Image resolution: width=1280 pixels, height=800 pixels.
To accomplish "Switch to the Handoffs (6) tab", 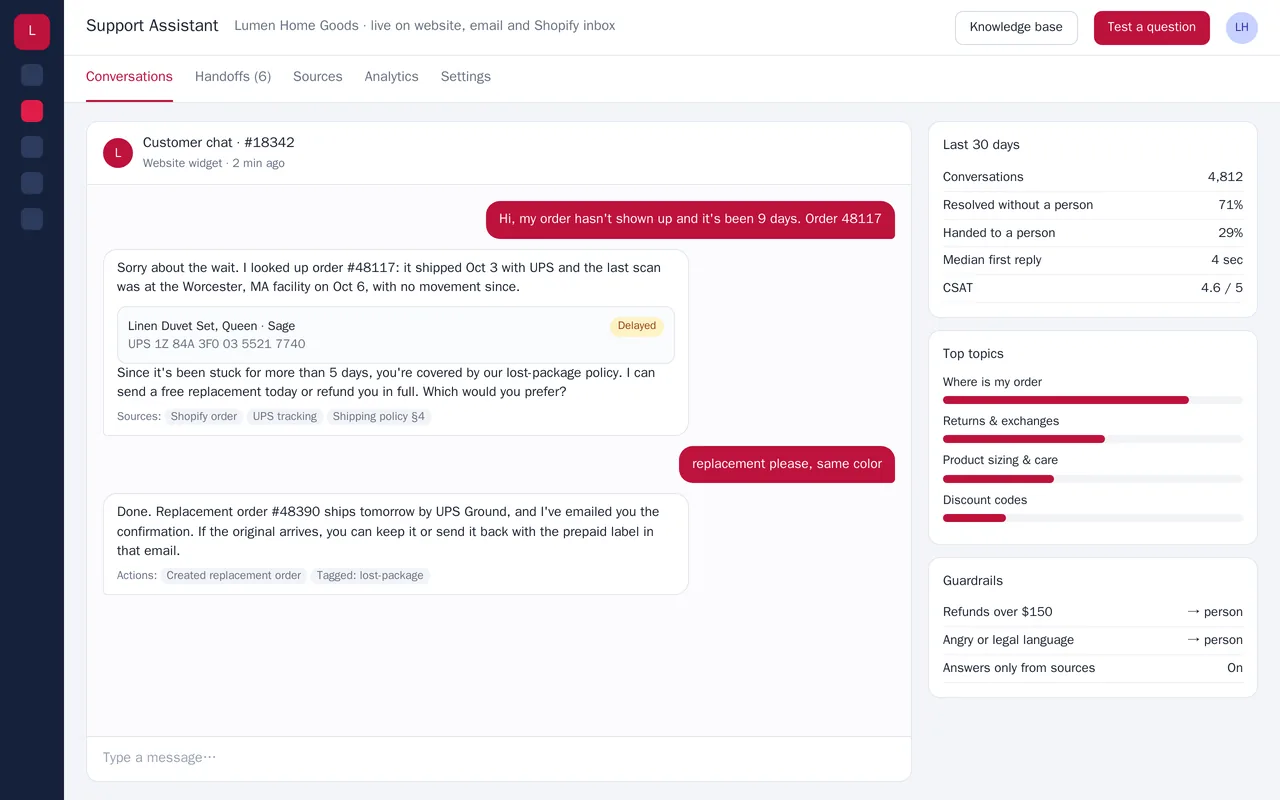I will [233, 77].
